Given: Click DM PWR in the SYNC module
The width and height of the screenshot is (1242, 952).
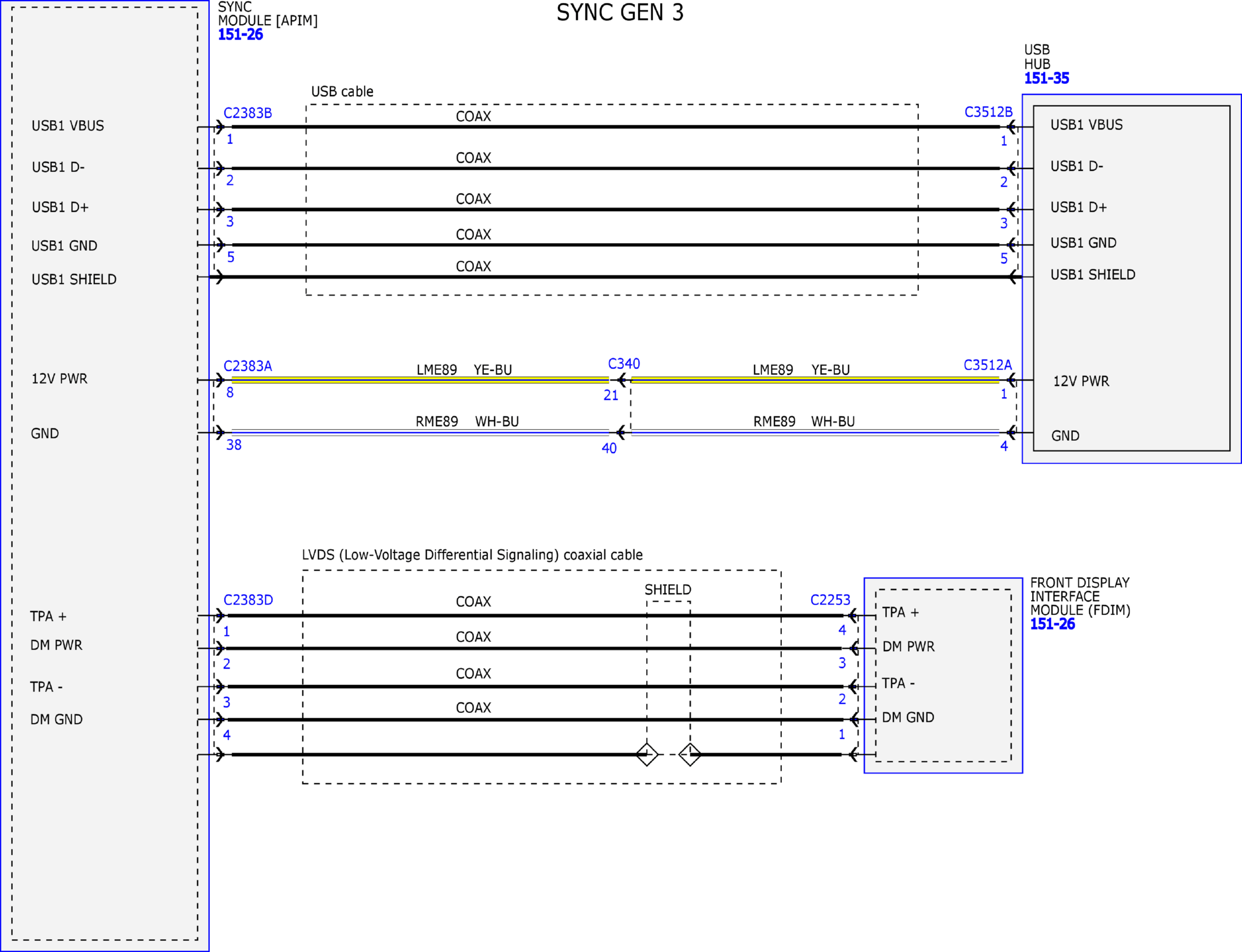Looking at the screenshot, I should (x=56, y=645).
